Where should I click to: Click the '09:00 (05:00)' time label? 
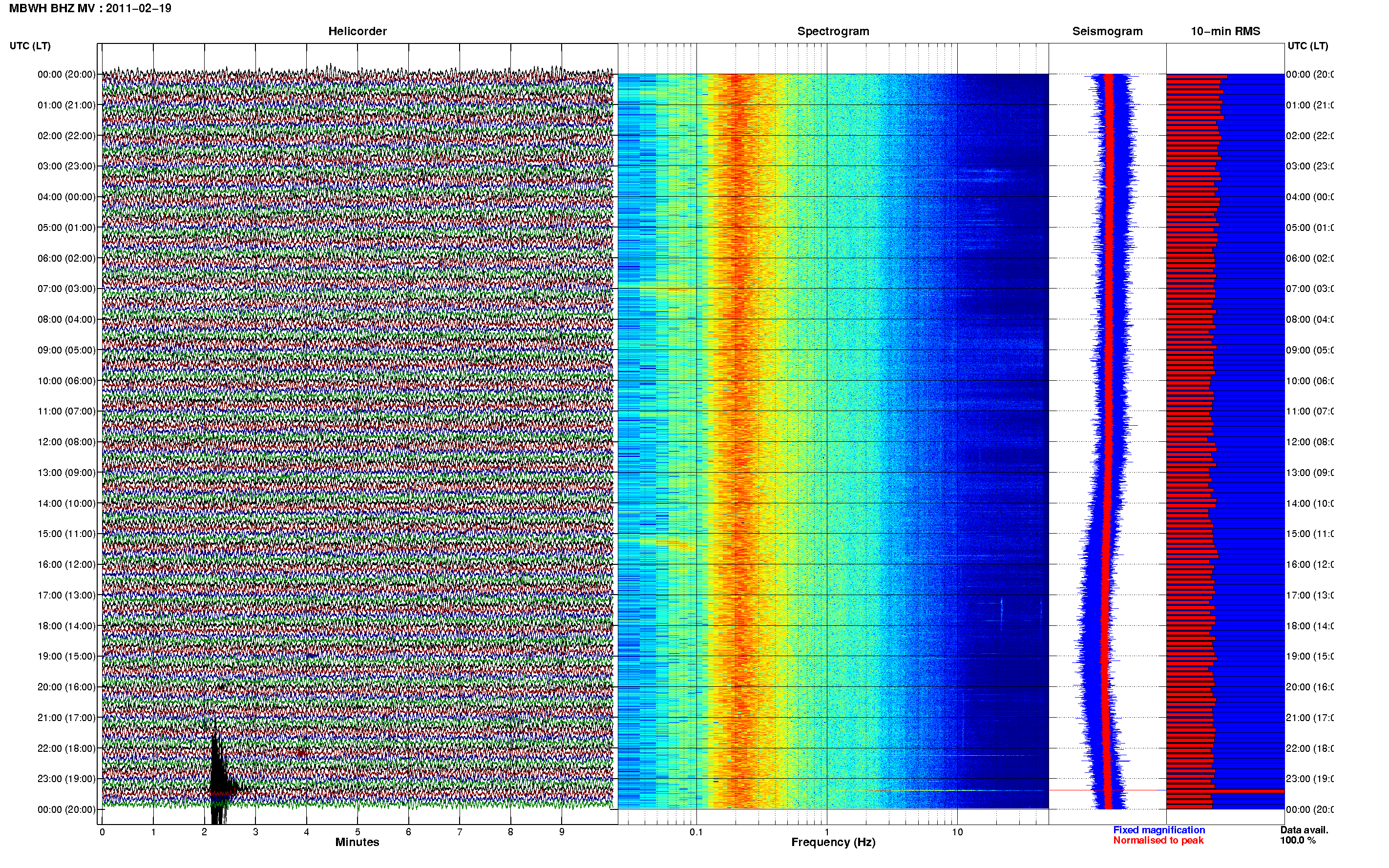pyautogui.click(x=66, y=350)
